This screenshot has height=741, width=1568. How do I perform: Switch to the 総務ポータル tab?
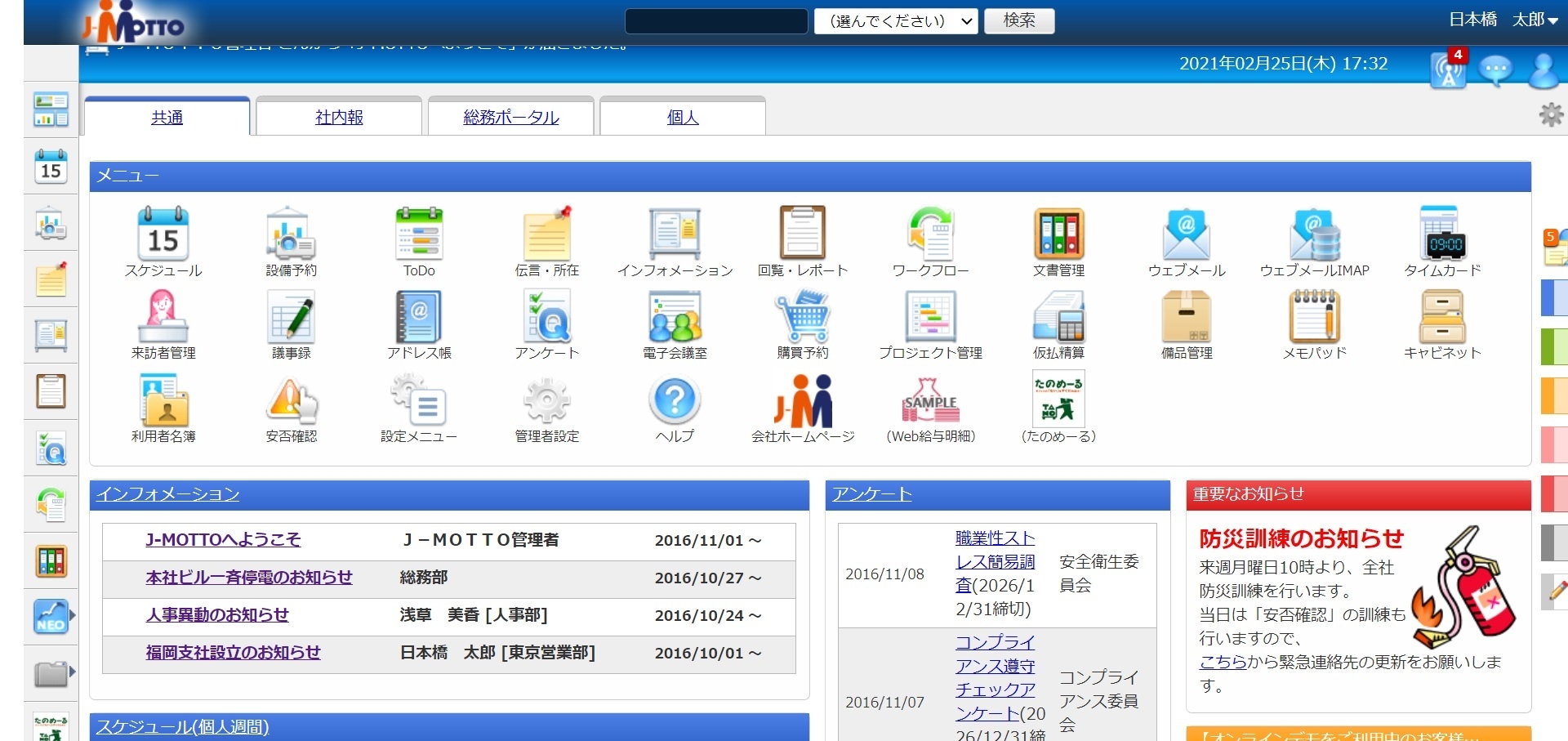pos(511,118)
